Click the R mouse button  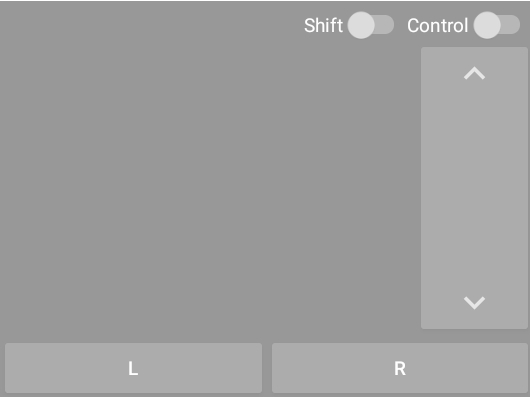[x=400, y=368]
